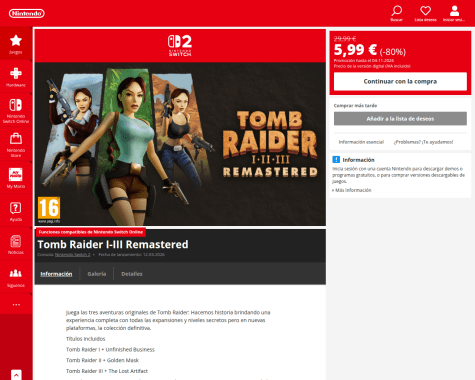Follow the Nintendo Switch 2 console link
The image size is (475, 380).
point(72,254)
